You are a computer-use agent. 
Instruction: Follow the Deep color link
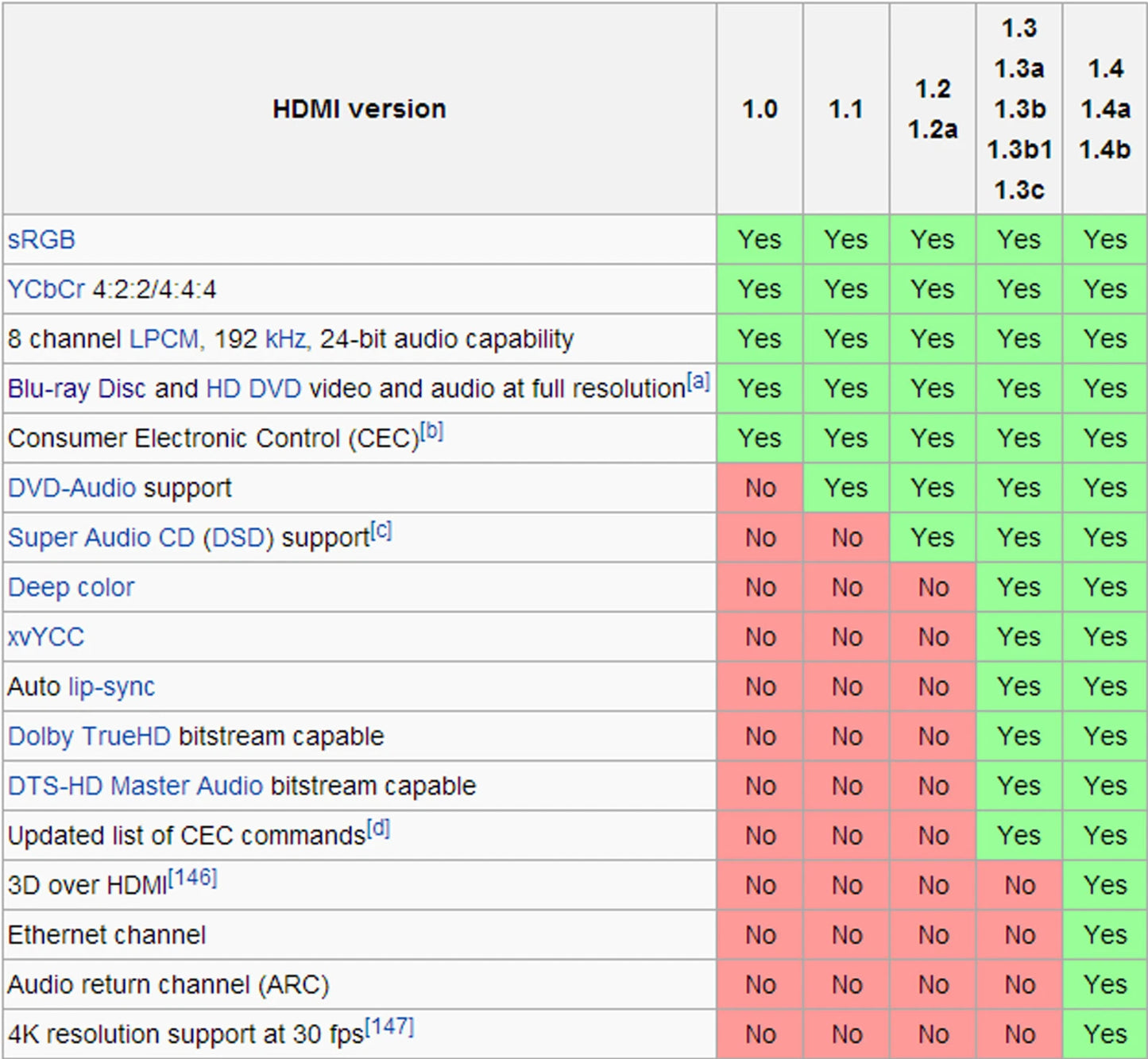pyautogui.click(x=71, y=588)
